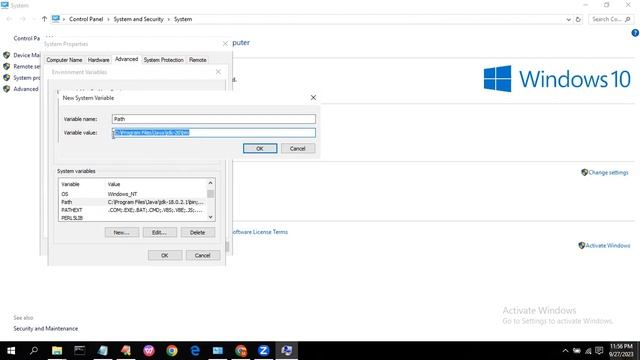The height and width of the screenshot is (360, 640).
Task: Confirm New System Variable with OK
Action: (260, 149)
